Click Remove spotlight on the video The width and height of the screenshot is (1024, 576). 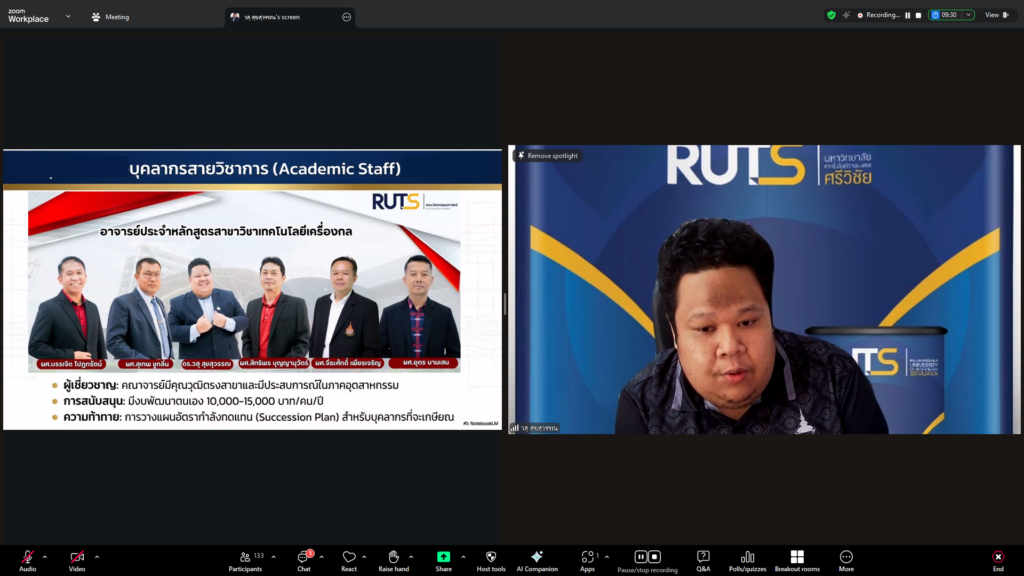point(547,156)
